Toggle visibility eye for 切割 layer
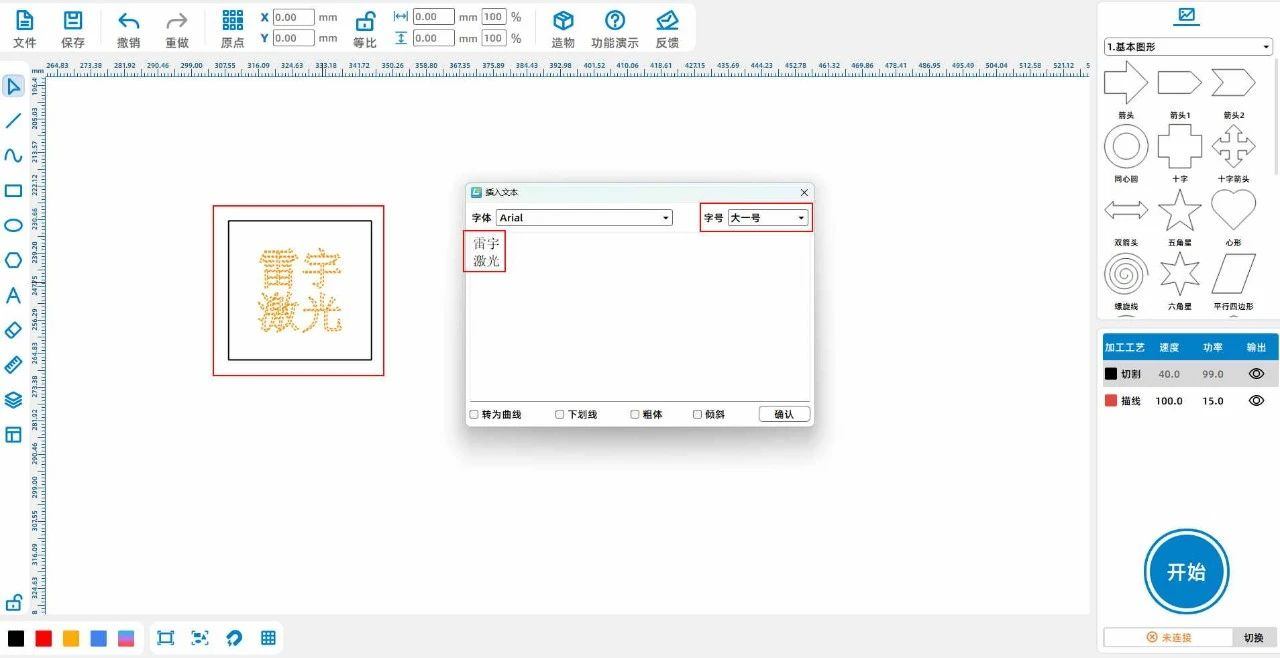The width and height of the screenshot is (1280, 658). click(x=1256, y=374)
